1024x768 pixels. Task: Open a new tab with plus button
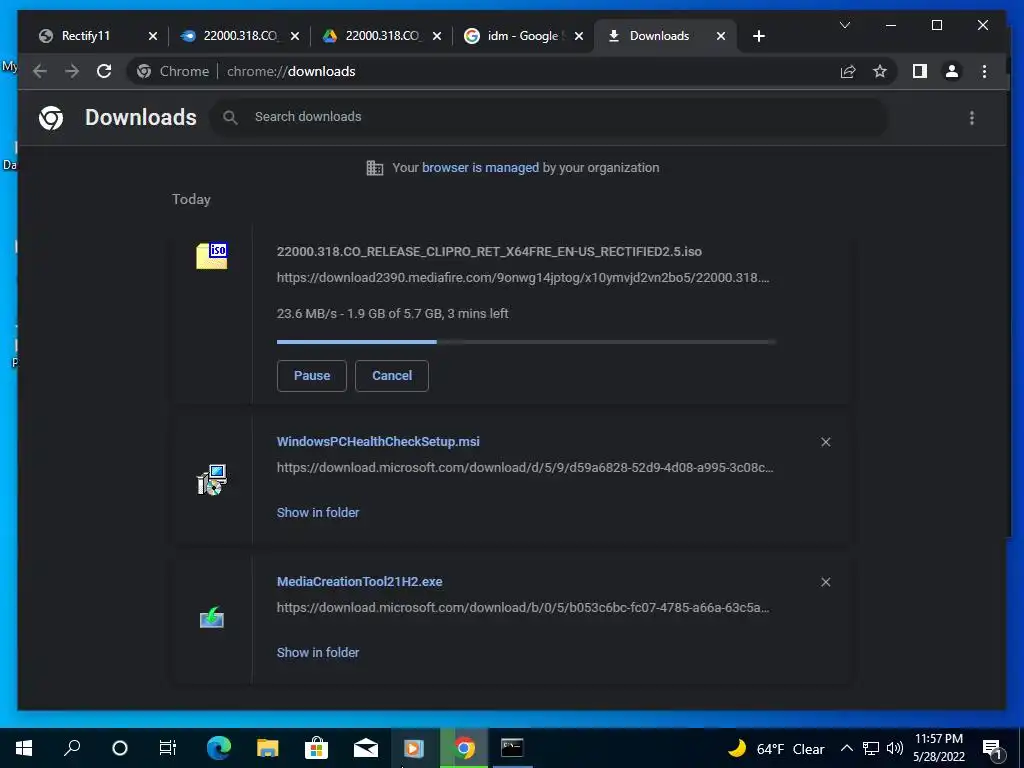click(x=758, y=36)
